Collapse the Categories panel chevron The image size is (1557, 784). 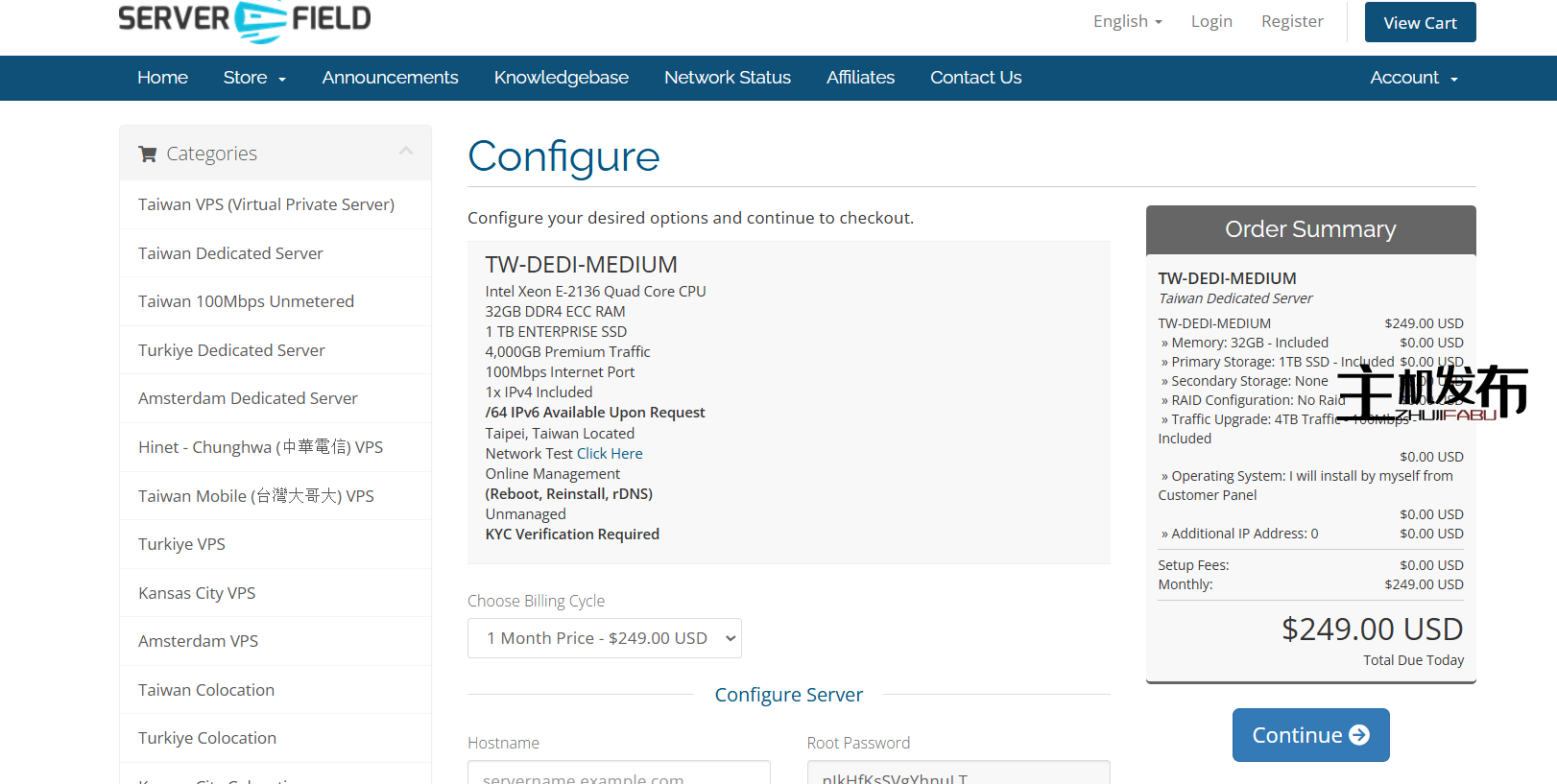(x=406, y=152)
